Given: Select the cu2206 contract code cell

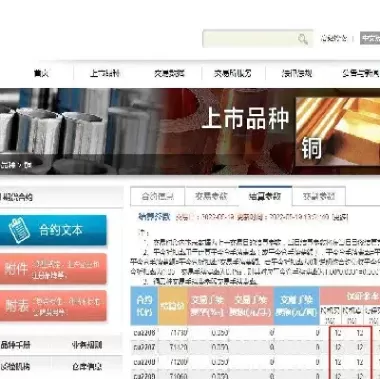Looking at the screenshot, I should click(x=144, y=333).
